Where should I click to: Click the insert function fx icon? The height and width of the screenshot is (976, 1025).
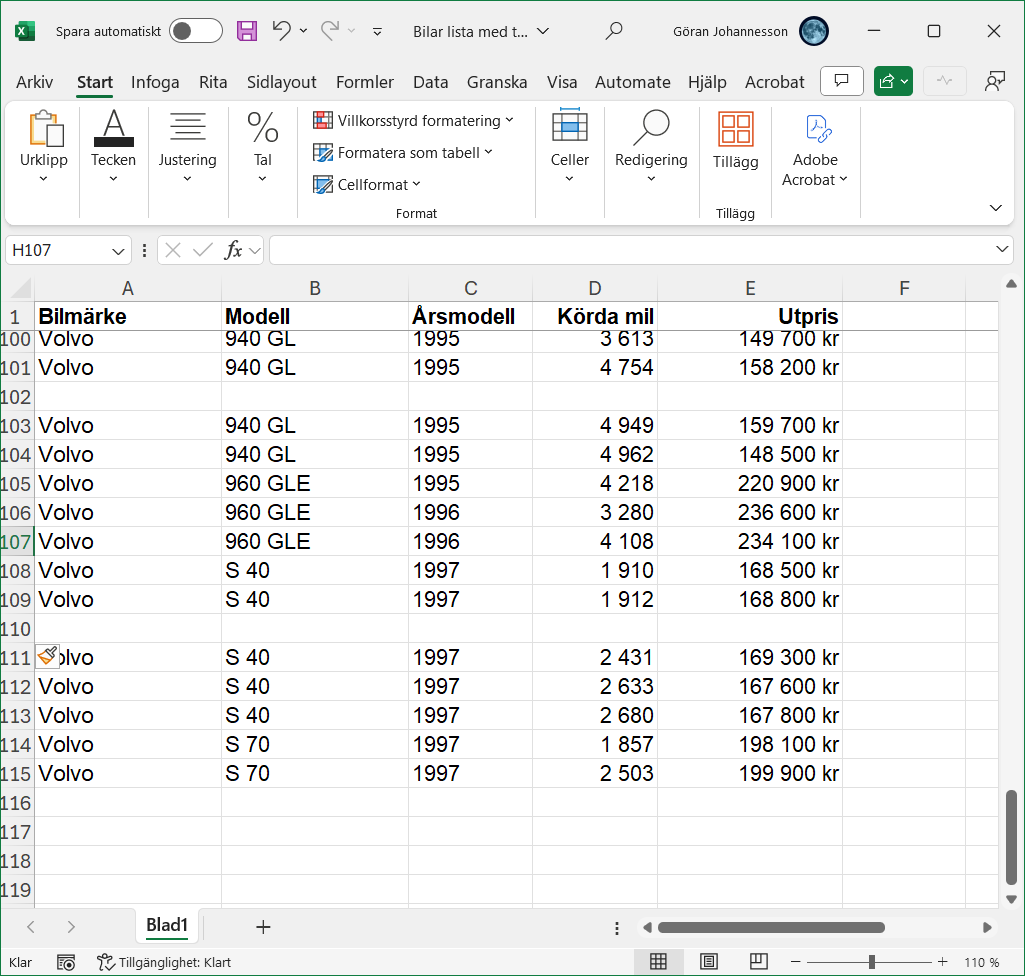point(233,250)
